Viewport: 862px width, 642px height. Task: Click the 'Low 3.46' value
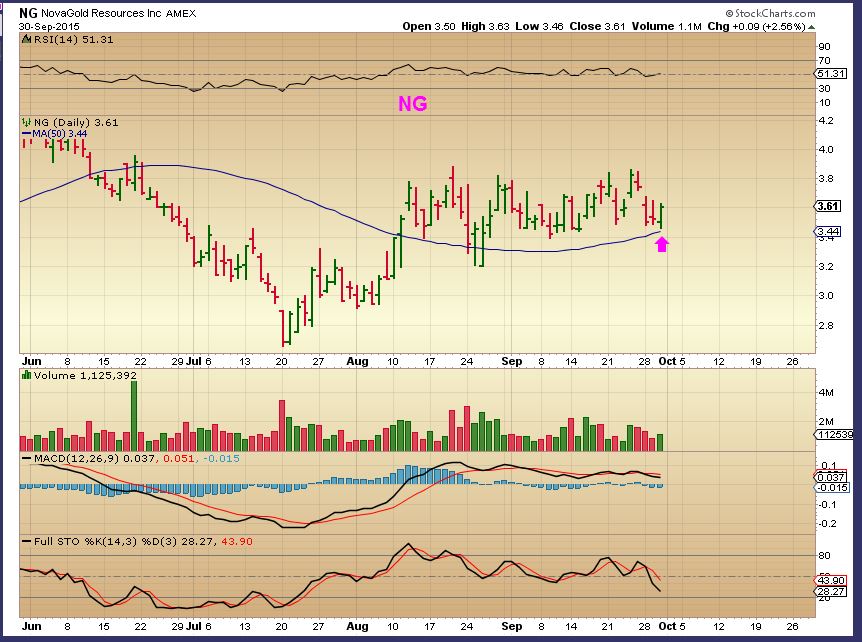tap(539, 26)
